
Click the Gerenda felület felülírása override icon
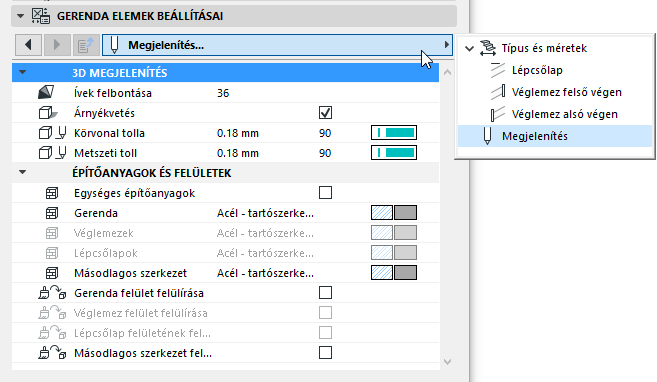52,292
